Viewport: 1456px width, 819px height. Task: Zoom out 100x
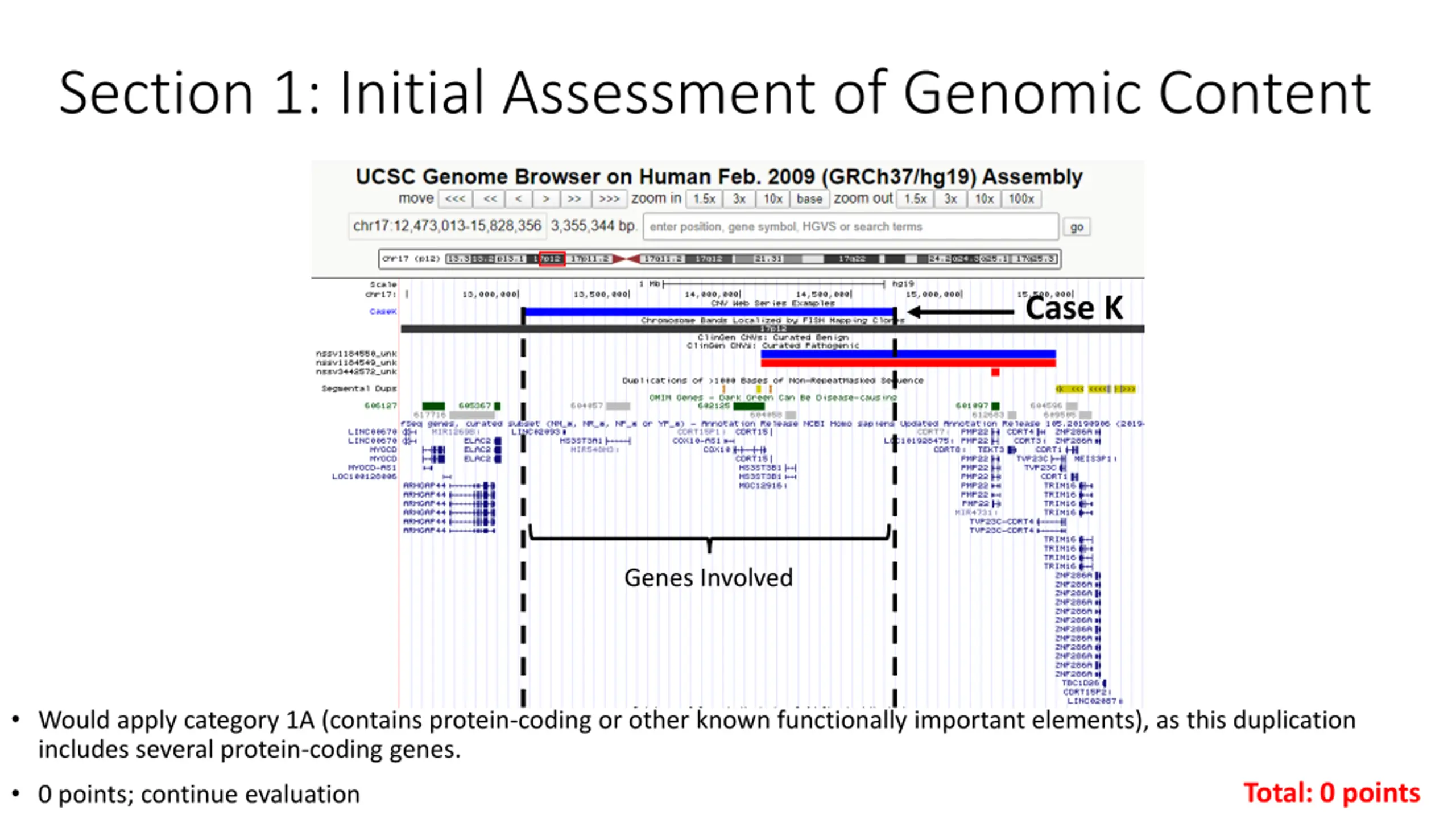point(1021,199)
